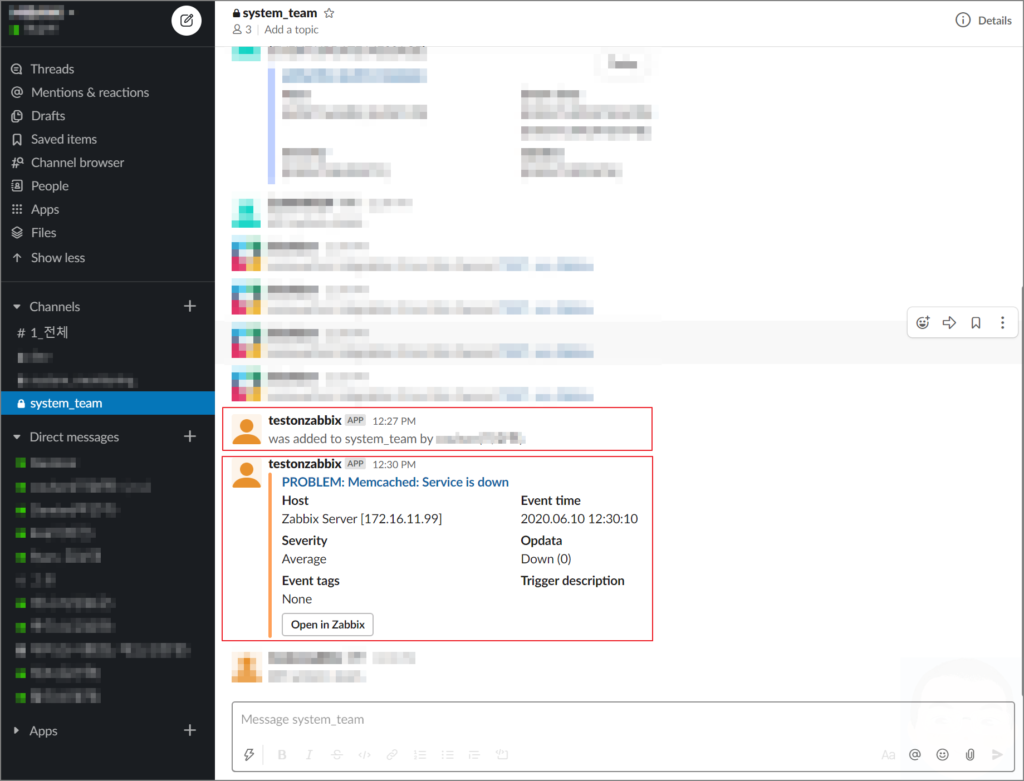Click the mention someone @ icon

click(x=915, y=755)
